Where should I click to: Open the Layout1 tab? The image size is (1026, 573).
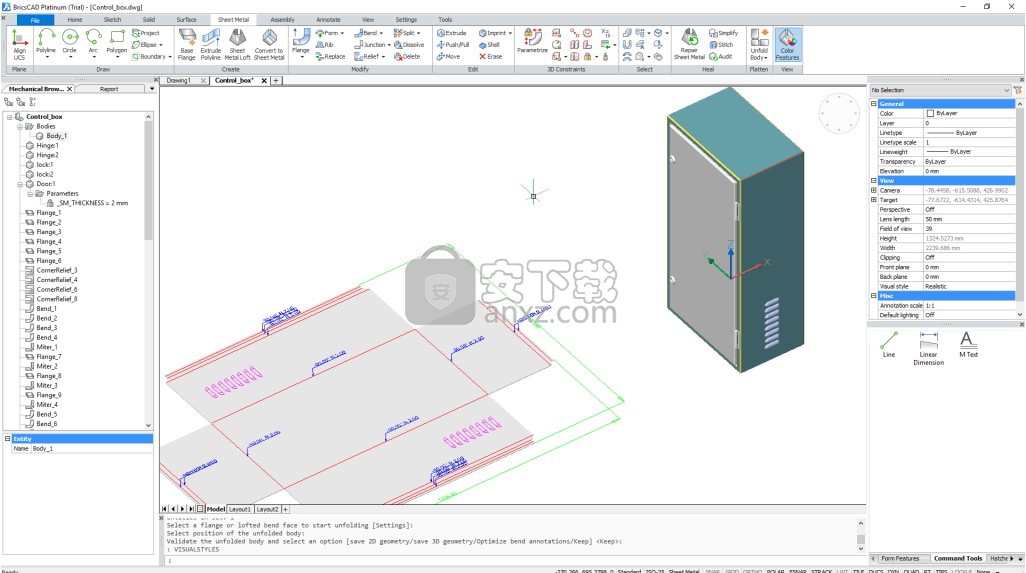click(239, 509)
